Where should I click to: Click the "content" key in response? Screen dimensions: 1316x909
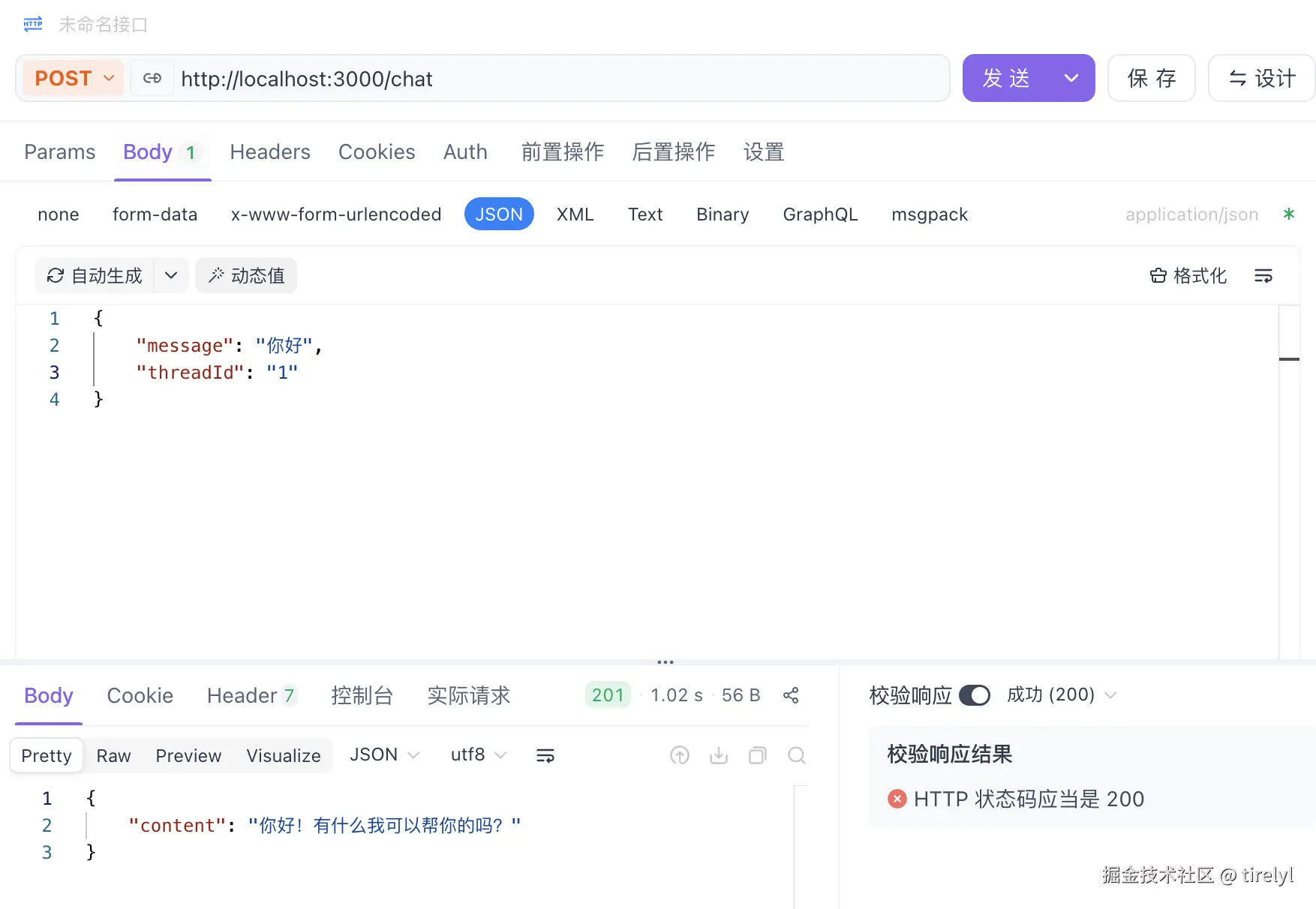178,826
